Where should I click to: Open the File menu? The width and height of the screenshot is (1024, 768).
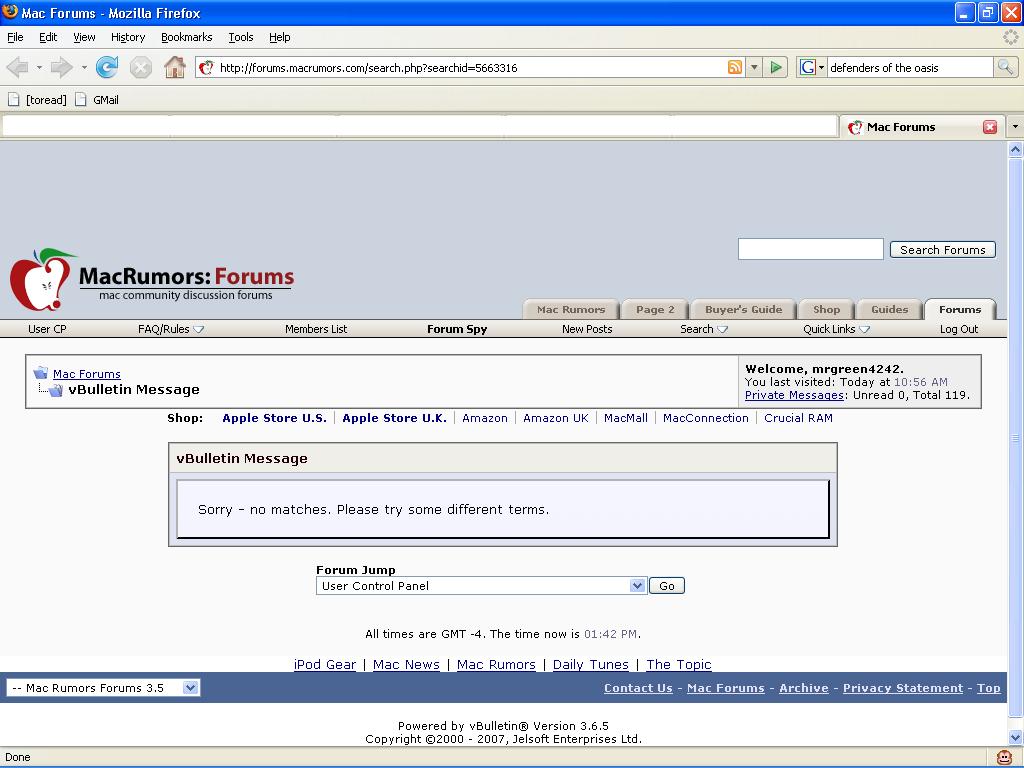point(15,37)
